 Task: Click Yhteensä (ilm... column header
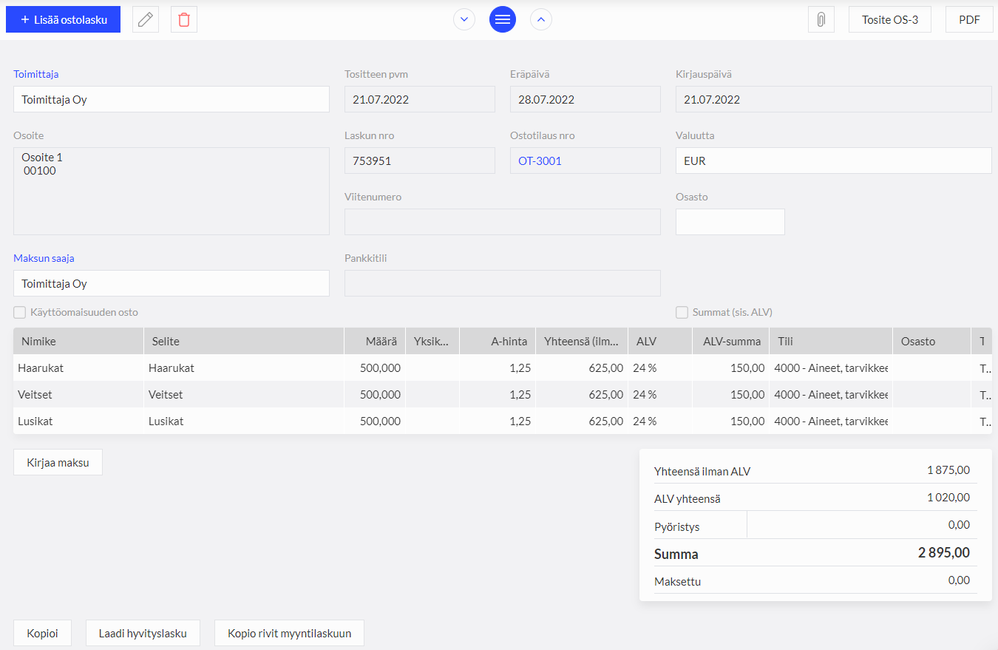[x=582, y=341]
